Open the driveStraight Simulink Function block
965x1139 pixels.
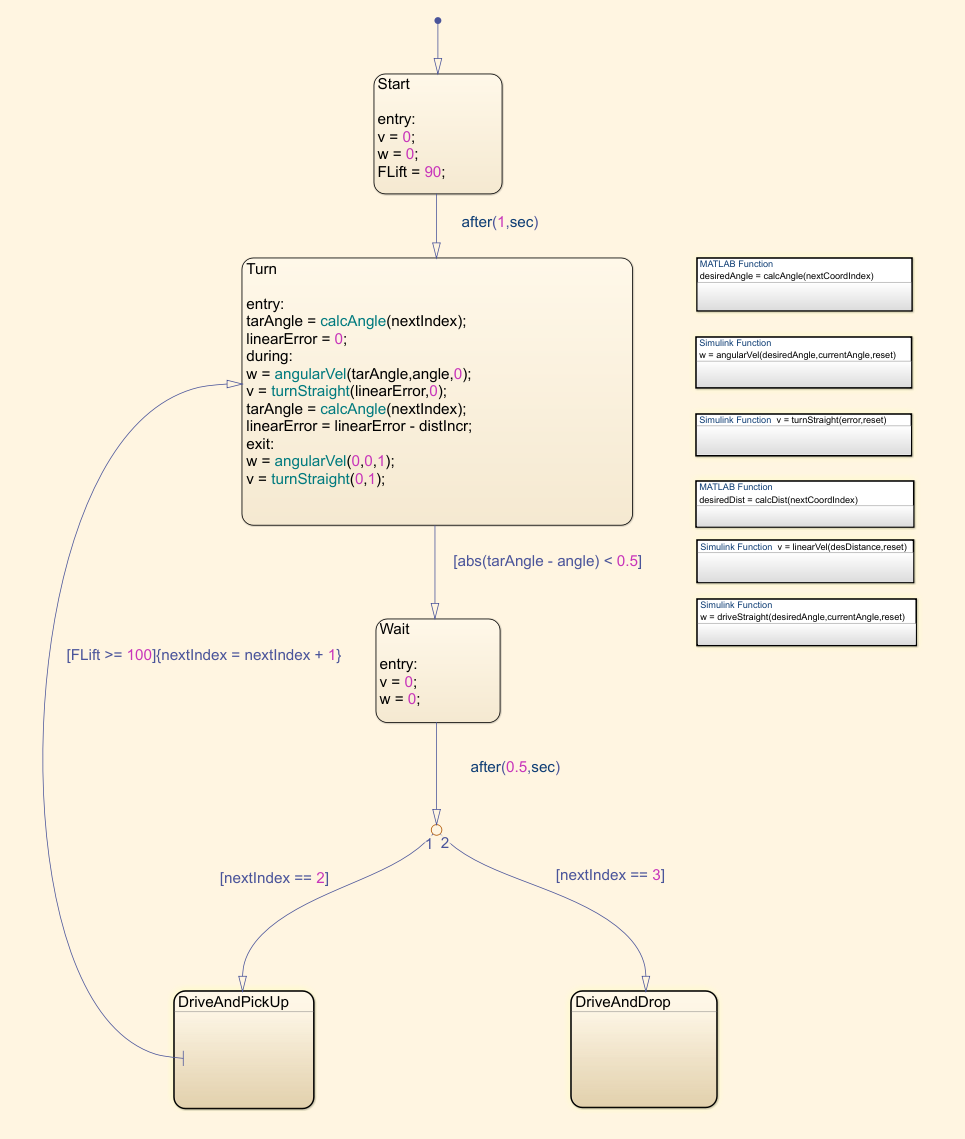(x=806, y=622)
